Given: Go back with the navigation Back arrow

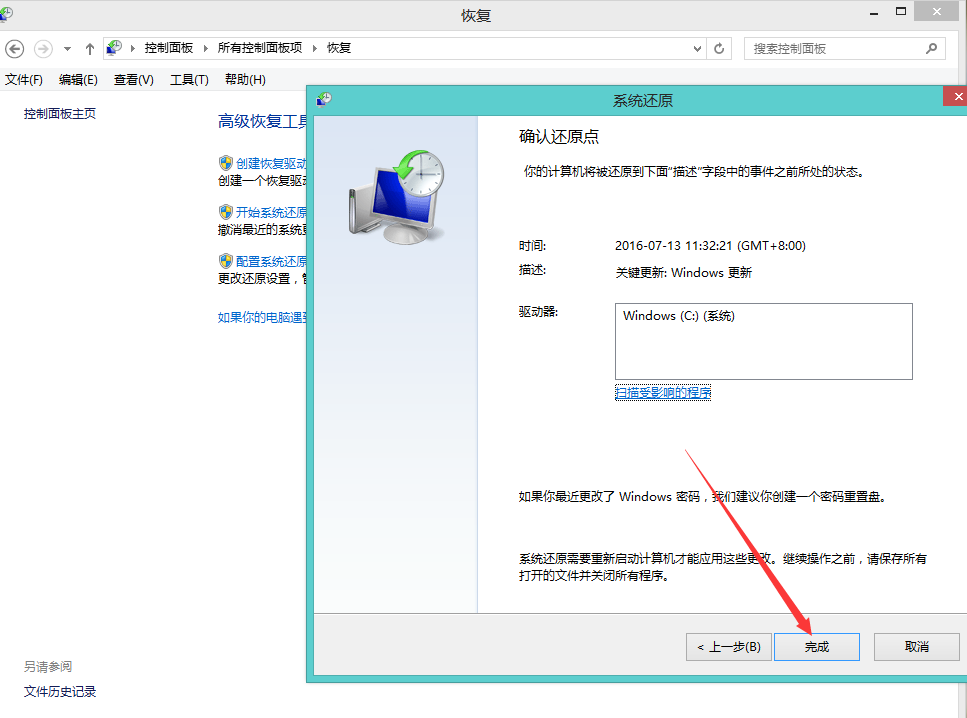Looking at the screenshot, I should coord(14,49).
